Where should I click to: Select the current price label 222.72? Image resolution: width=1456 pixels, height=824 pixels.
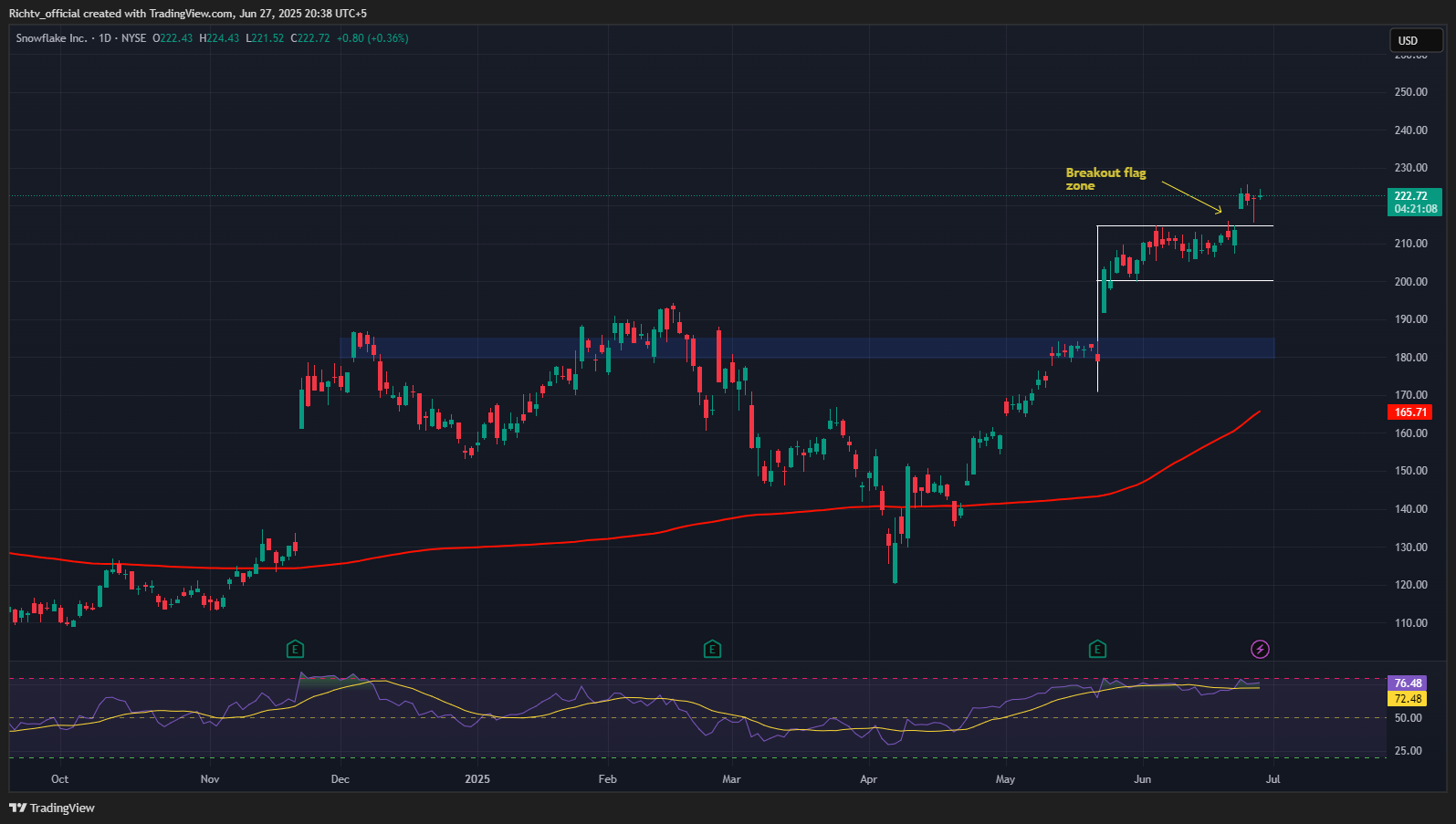tap(1415, 203)
